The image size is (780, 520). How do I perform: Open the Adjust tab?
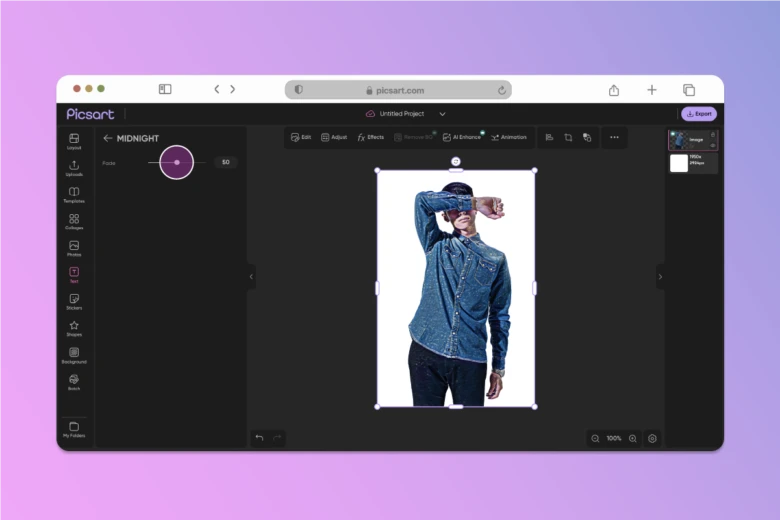coord(334,137)
